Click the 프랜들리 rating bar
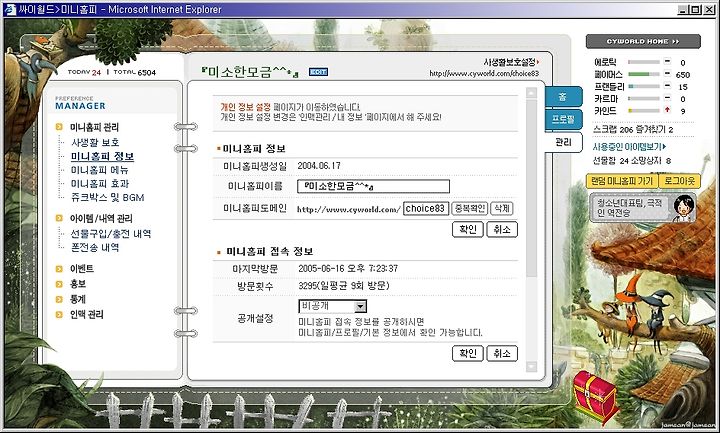The image size is (720, 433). [x=644, y=86]
